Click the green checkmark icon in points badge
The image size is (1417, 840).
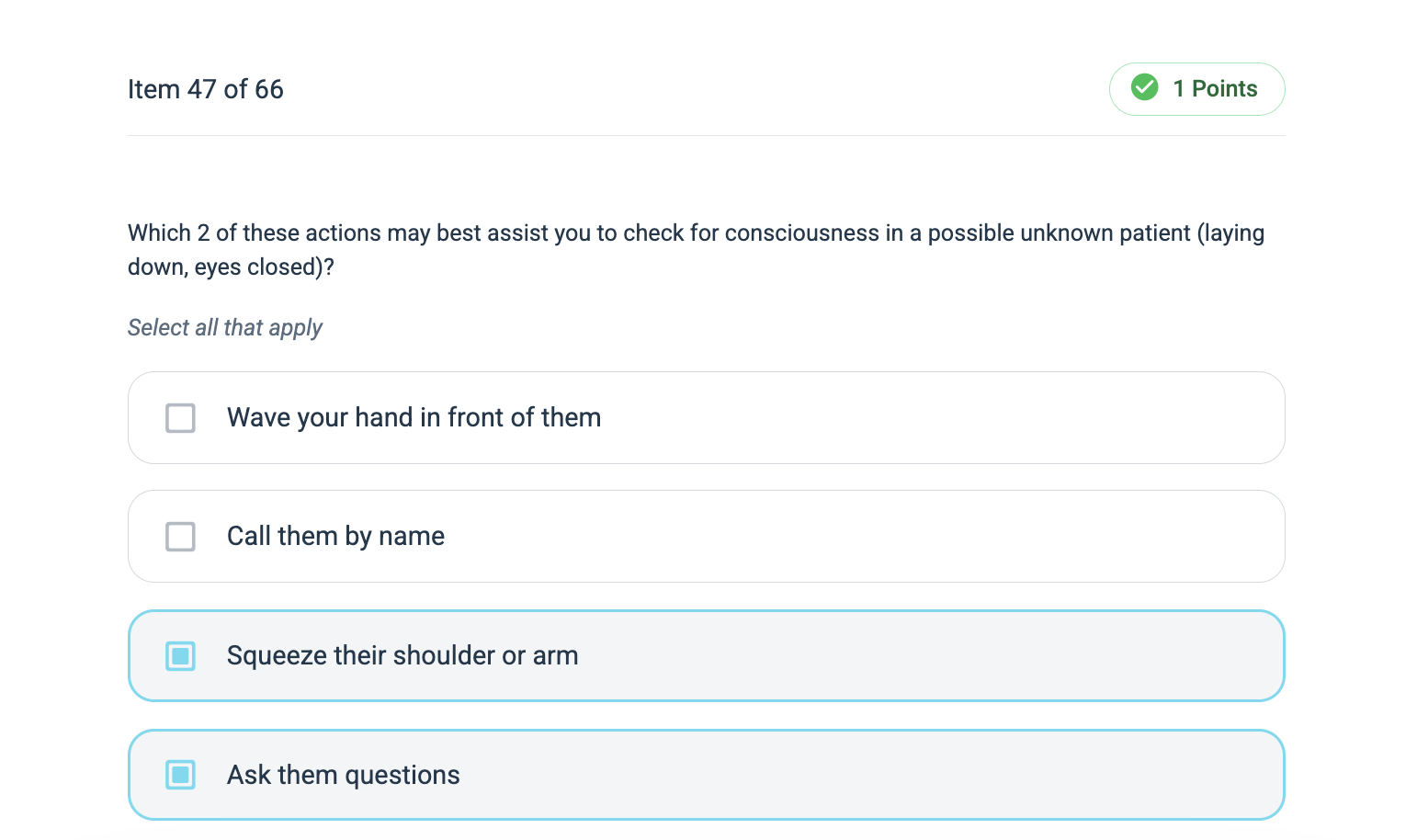tap(1144, 88)
